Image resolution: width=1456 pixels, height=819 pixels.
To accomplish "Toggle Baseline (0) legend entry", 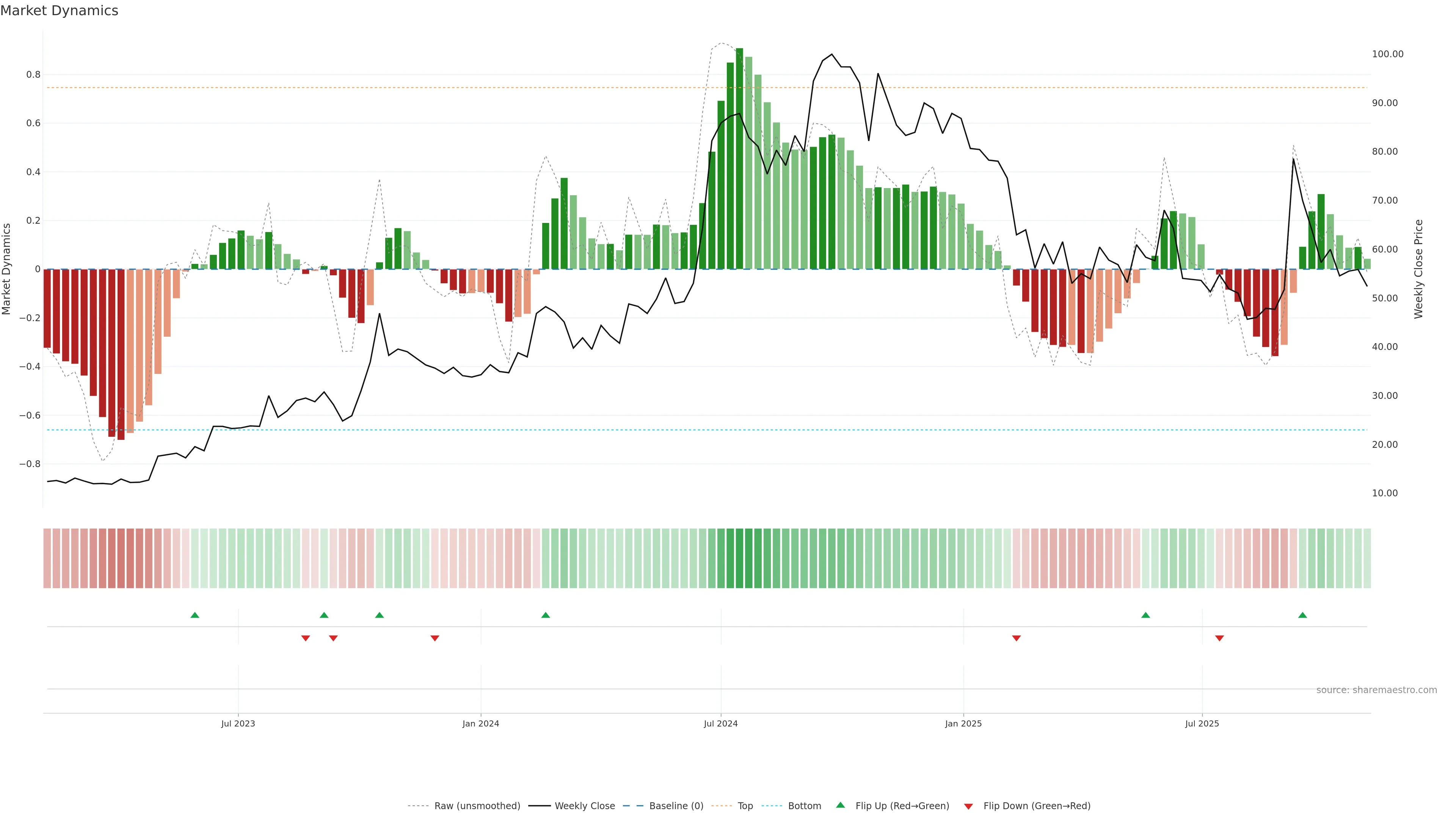I will pyautogui.click(x=676, y=806).
